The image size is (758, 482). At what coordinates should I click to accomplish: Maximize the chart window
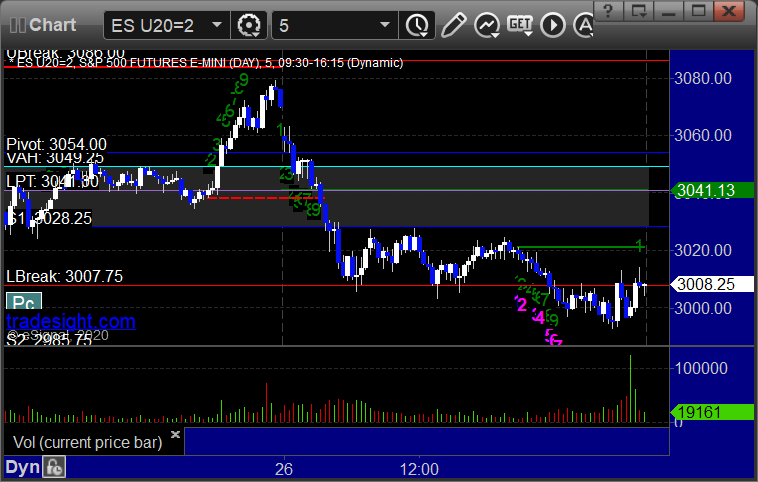(x=698, y=10)
